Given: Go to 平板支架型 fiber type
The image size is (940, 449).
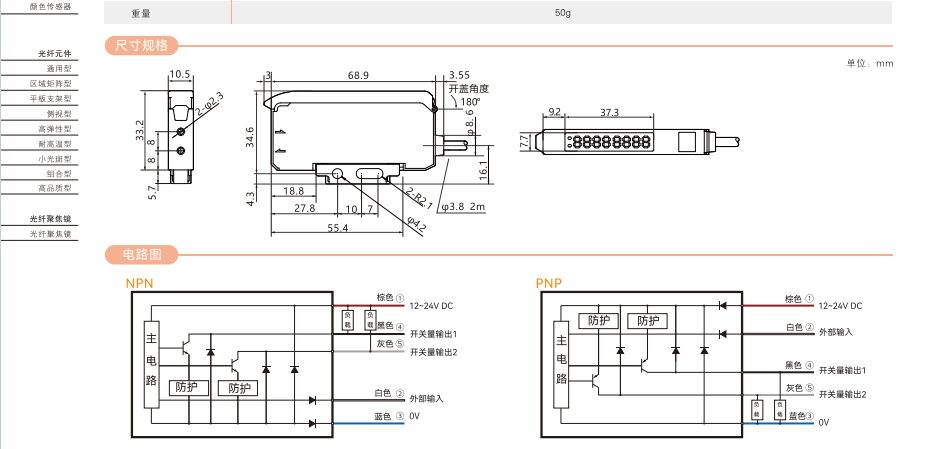Looking at the screenshot, I should pyautogui.click(x=50, y=99).
